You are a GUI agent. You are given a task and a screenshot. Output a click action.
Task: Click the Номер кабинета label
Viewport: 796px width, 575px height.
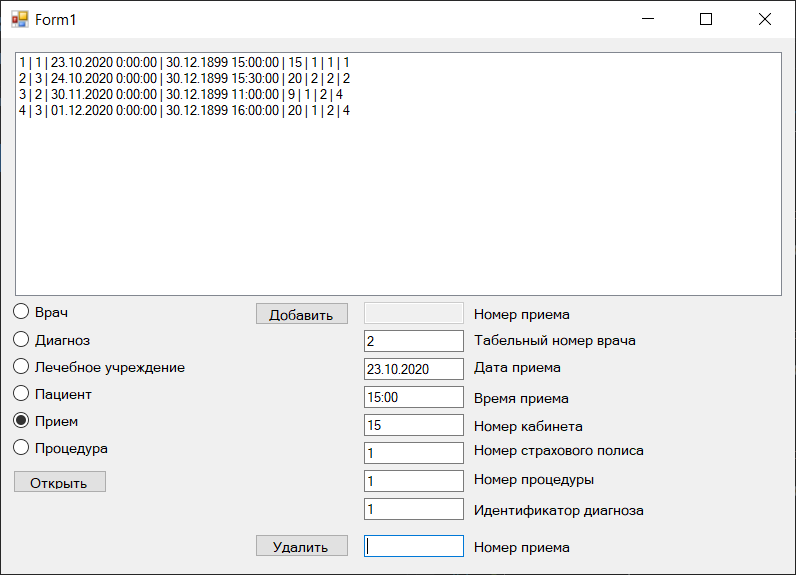tap(528, 426)
